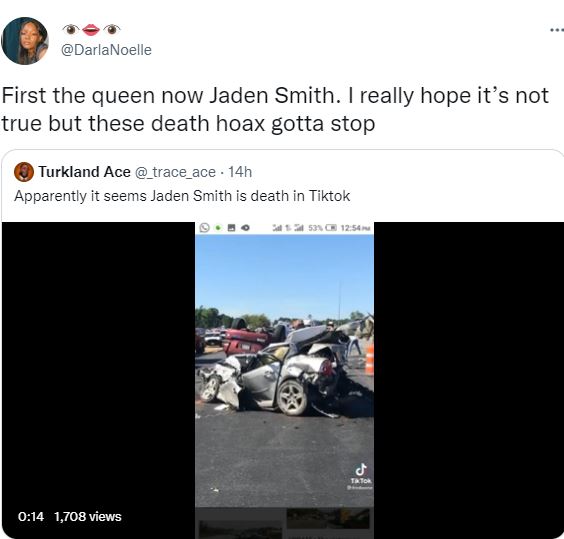Click main tweet text about death hoax

(x=275, y=110)
